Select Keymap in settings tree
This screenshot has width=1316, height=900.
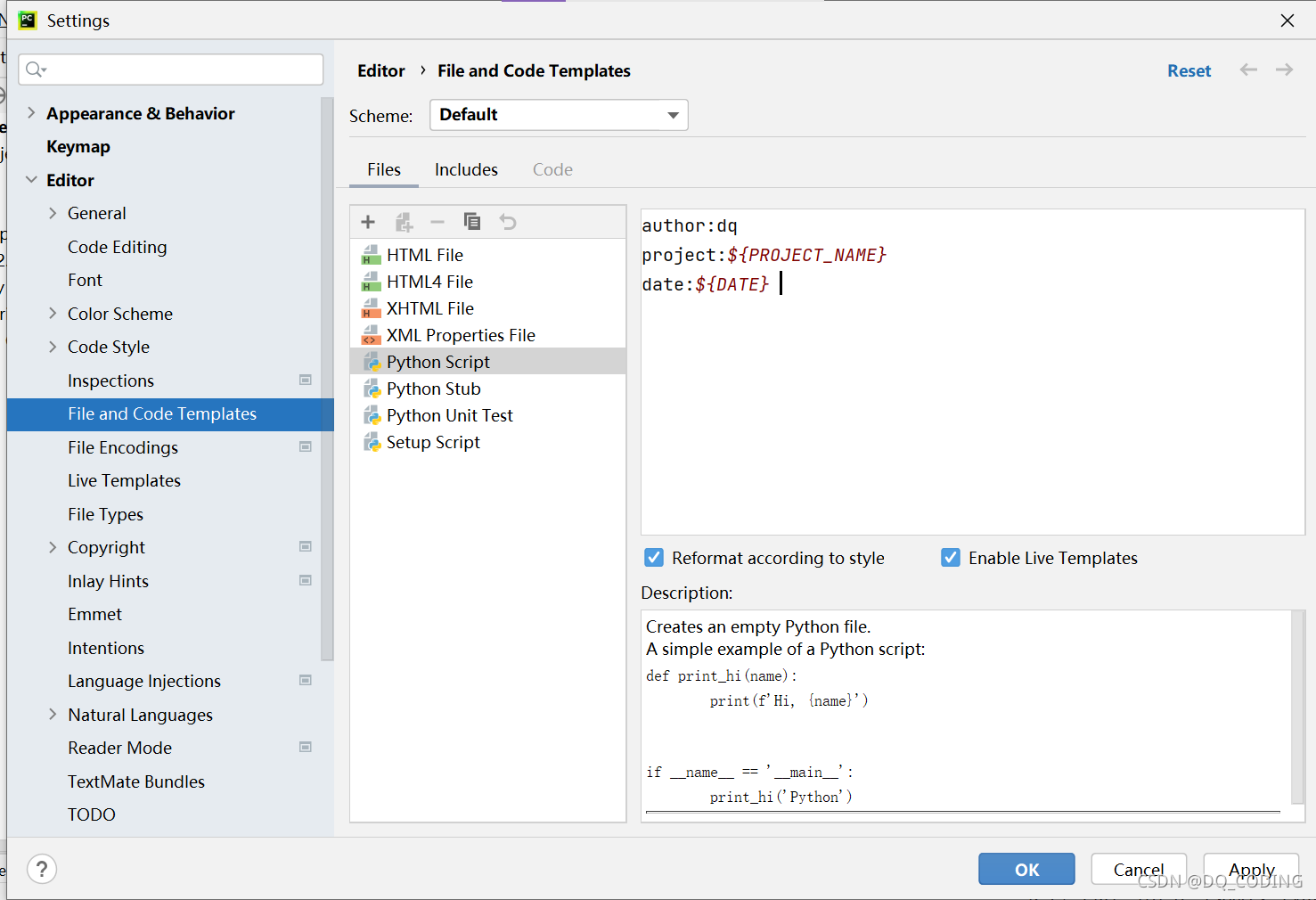click(78, 146)
